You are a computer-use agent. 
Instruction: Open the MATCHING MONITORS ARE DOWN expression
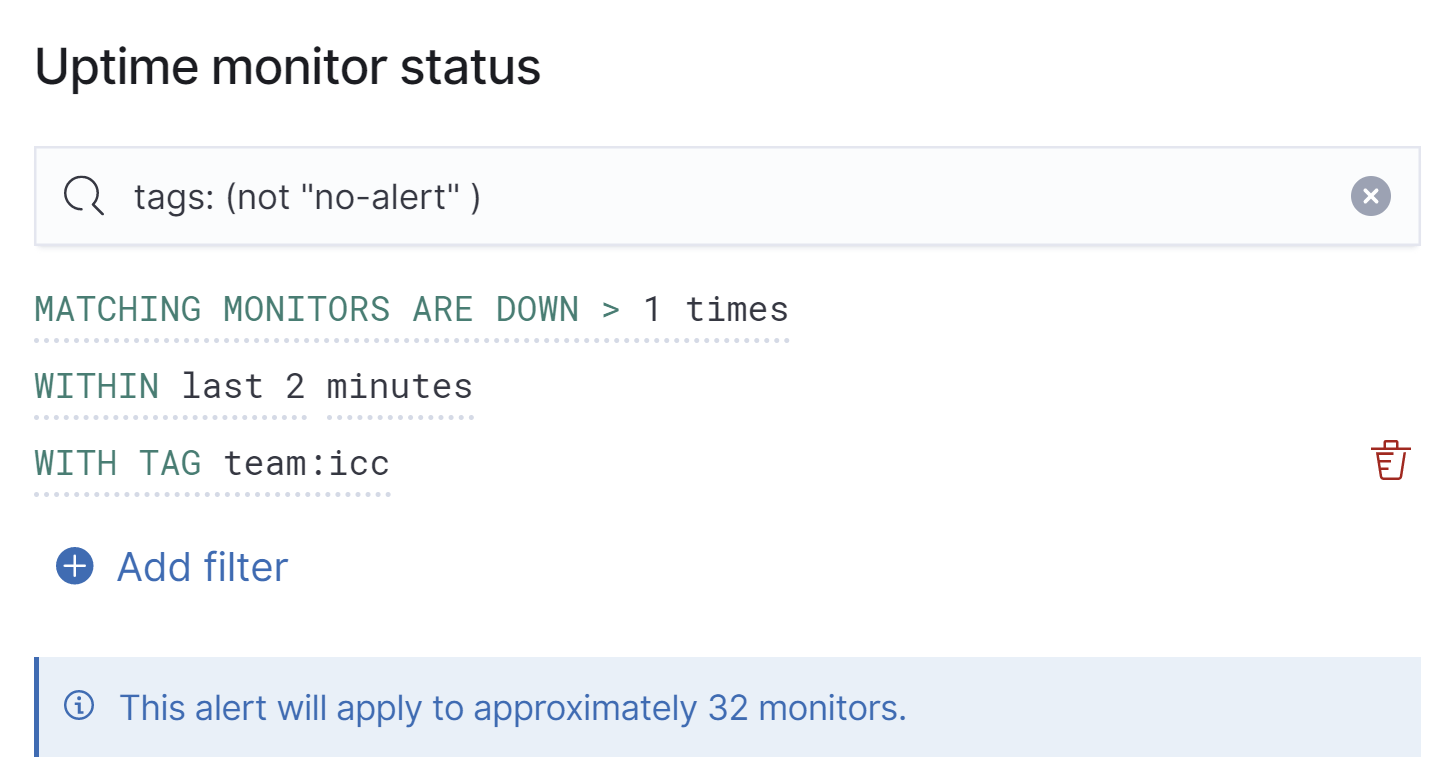coord(306,309)
